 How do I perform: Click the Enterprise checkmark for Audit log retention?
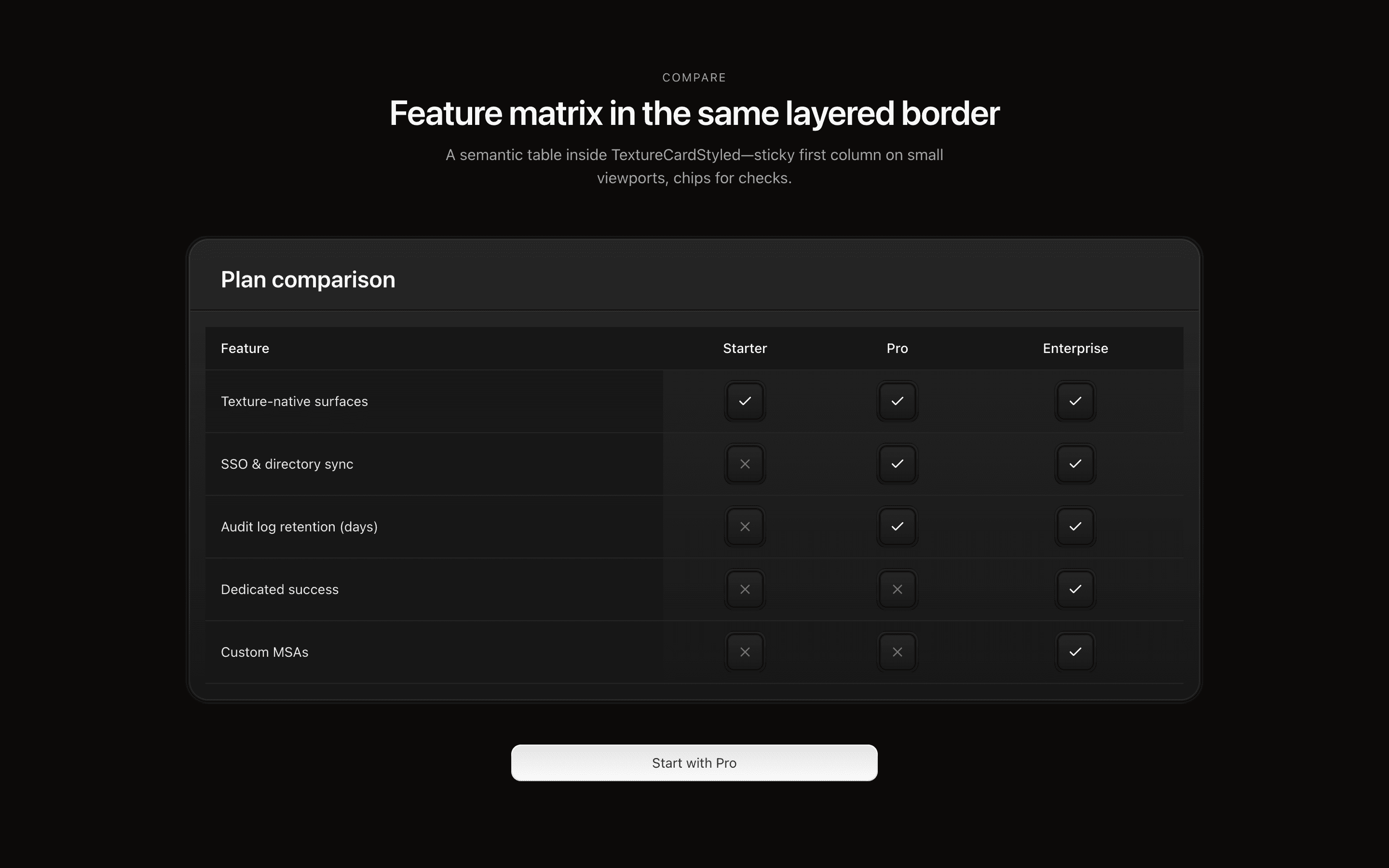tap(1075, 527)
